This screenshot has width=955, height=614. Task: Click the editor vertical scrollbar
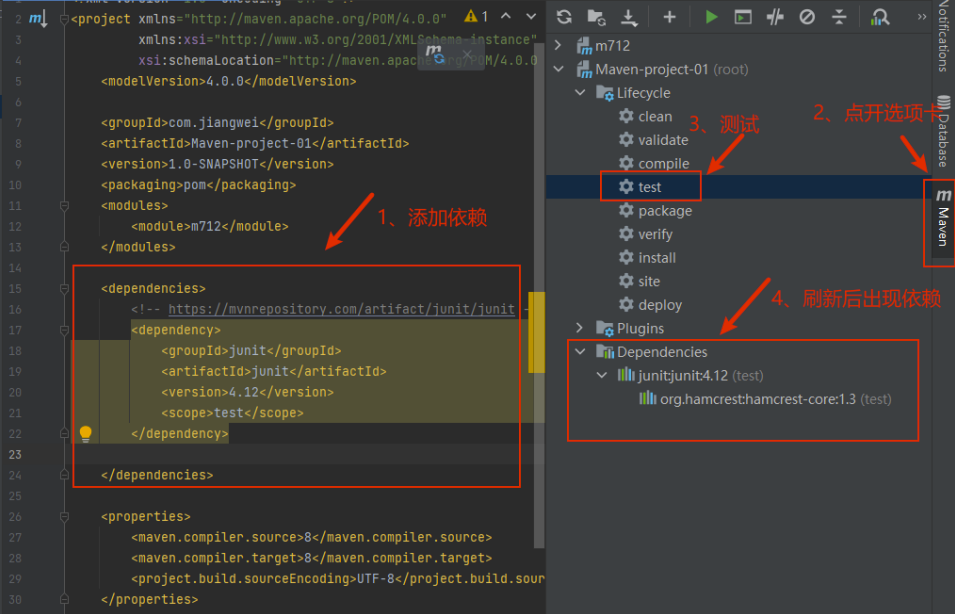click(x=539, y=295)
